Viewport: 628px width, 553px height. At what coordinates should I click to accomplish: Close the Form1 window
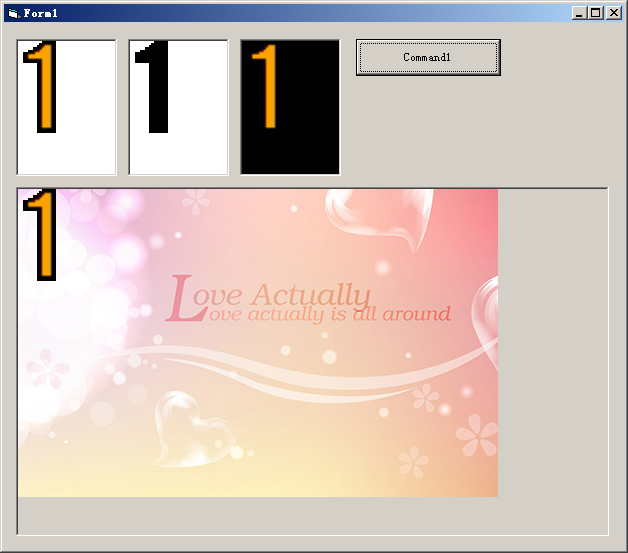click(614, 13)
